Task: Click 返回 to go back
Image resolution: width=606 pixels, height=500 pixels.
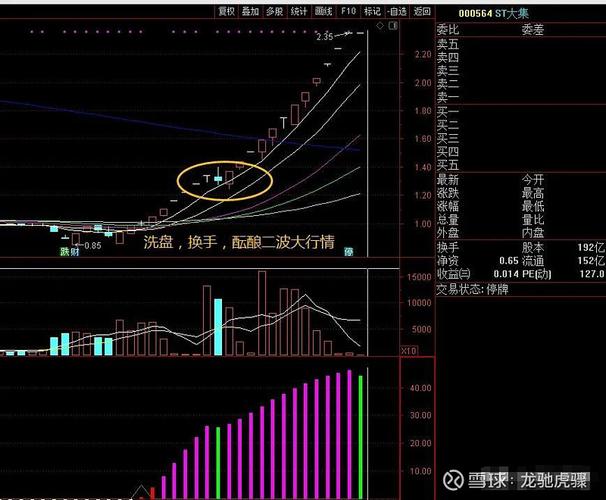Action: click(x=422, y=12)
